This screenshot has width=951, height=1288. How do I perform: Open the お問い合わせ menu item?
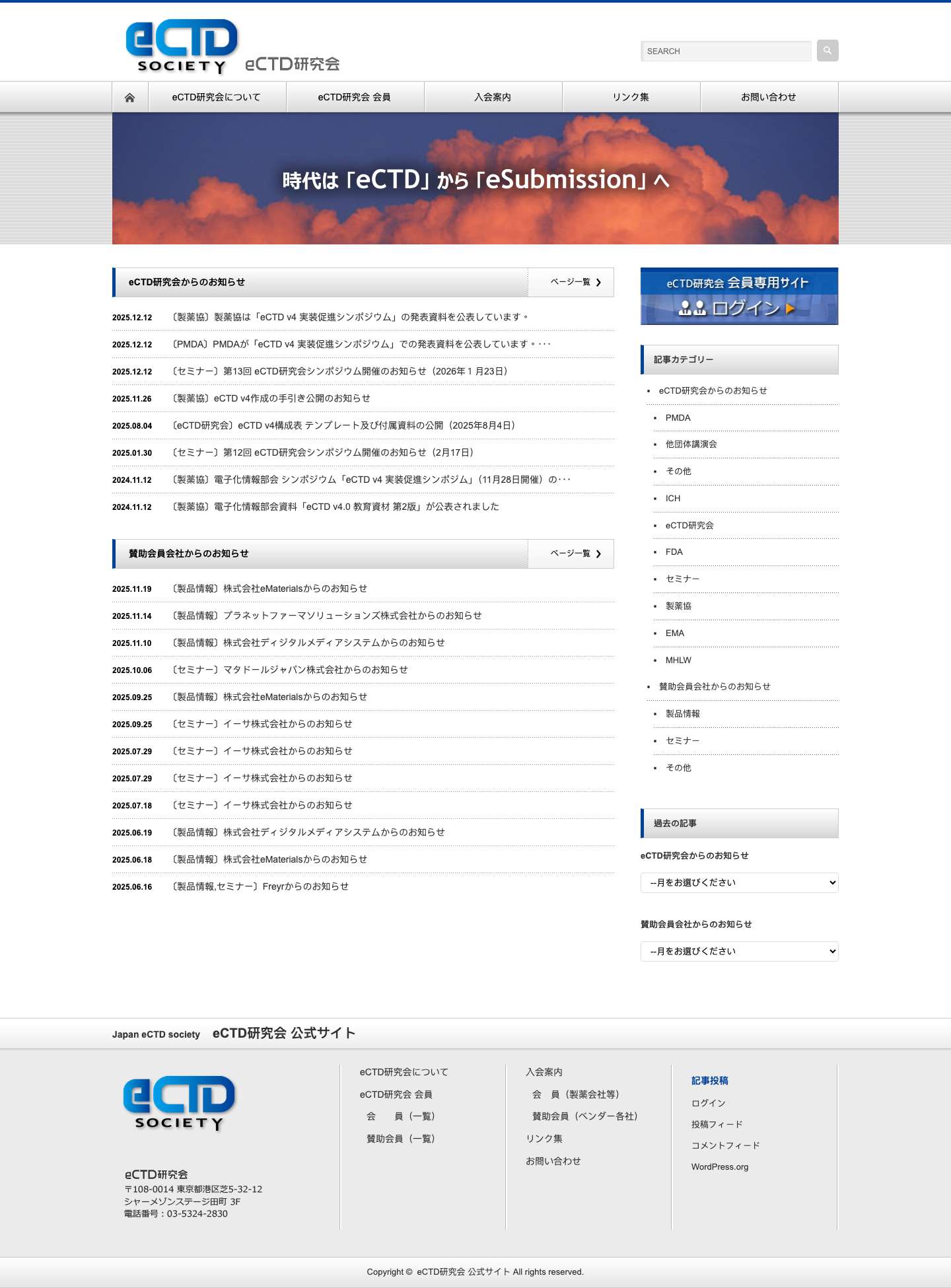(769, 97)
